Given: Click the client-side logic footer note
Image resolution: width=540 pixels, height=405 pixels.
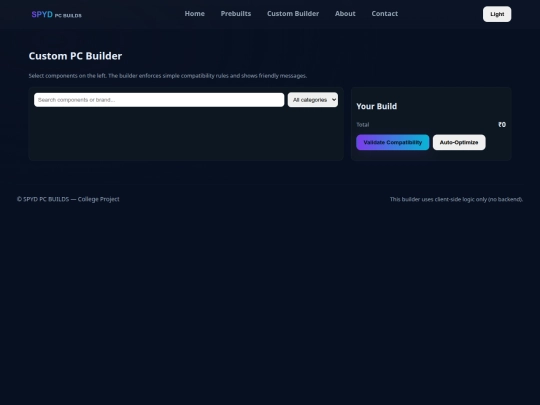Looking at the screenshot, I should [x=456, y=199].
